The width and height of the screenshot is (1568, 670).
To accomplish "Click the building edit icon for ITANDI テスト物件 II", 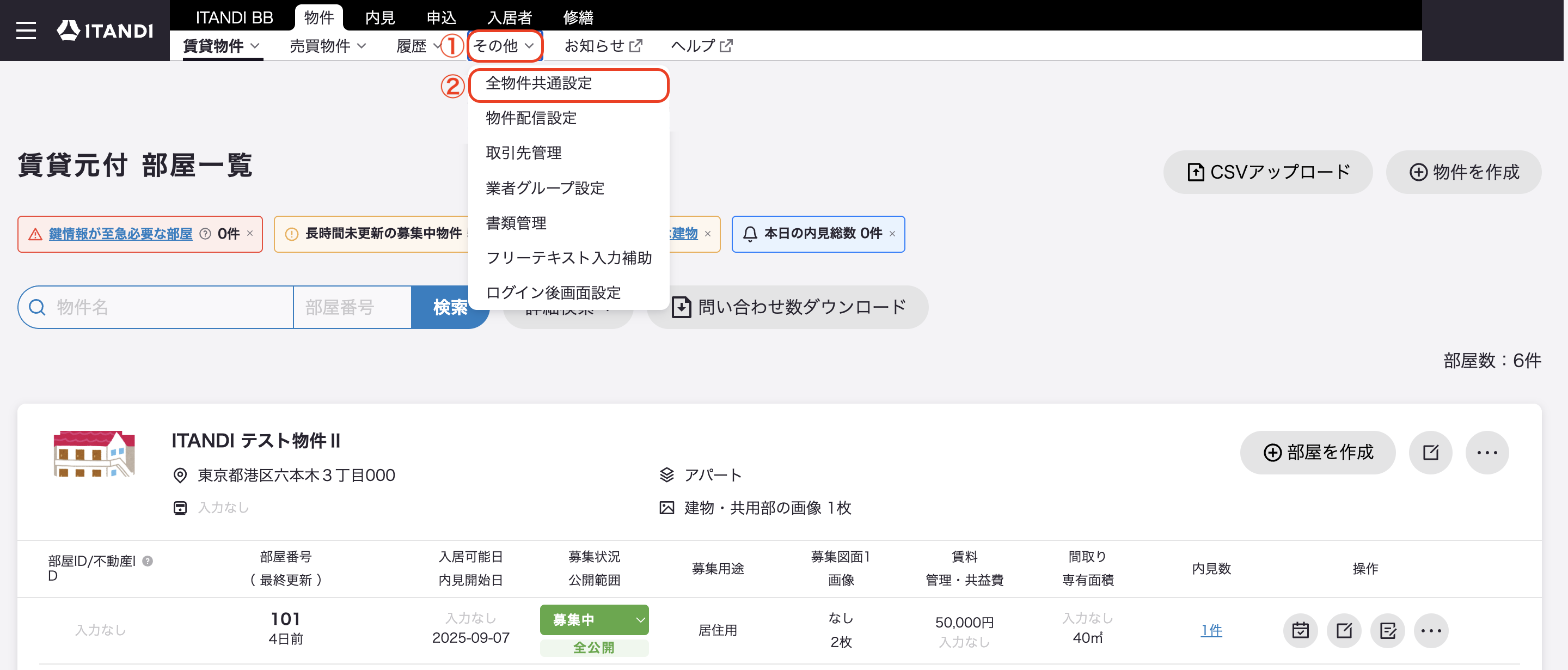I will (1430, 453).
